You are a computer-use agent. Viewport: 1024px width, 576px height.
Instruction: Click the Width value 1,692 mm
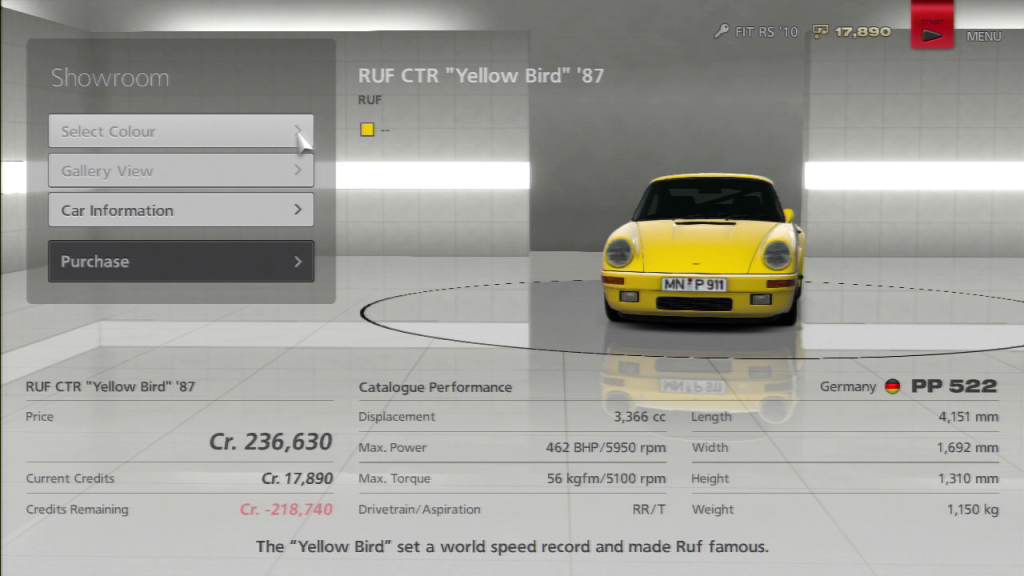pos(968,448)
